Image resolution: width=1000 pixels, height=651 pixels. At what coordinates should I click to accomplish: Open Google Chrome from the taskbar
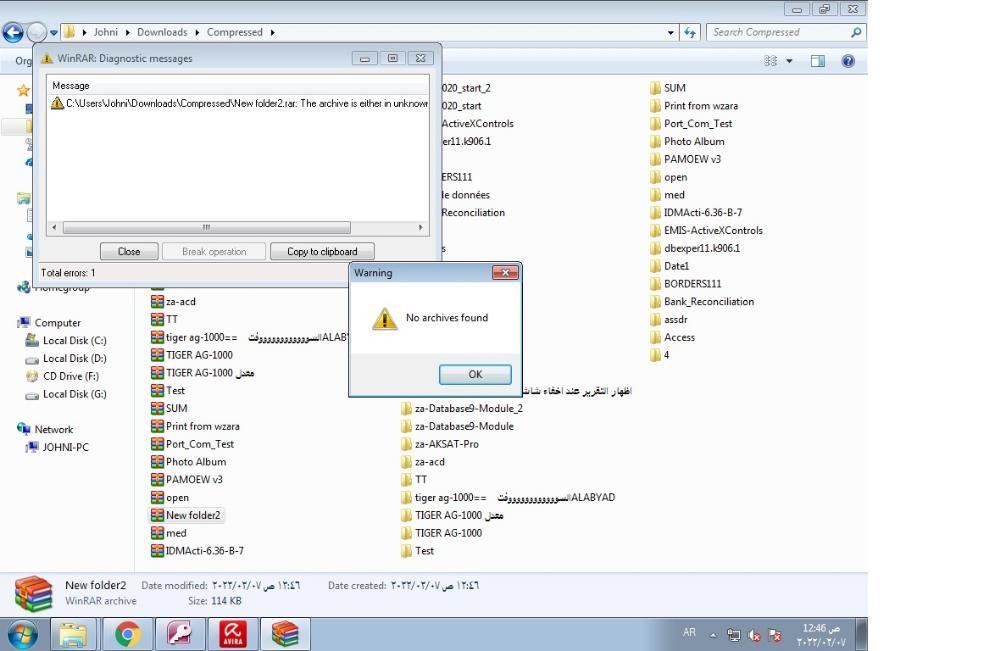(127, 634)
